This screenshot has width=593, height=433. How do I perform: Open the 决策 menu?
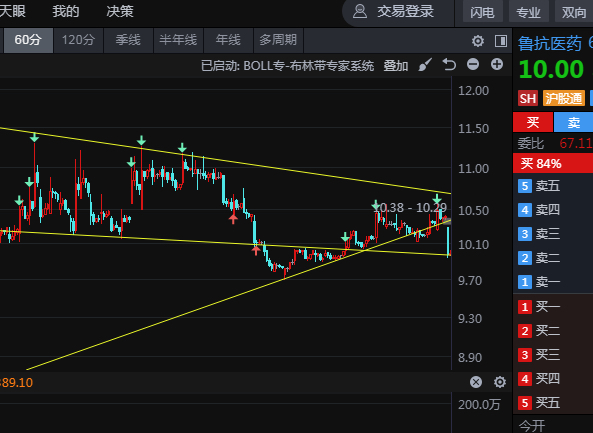pos(120,11)
